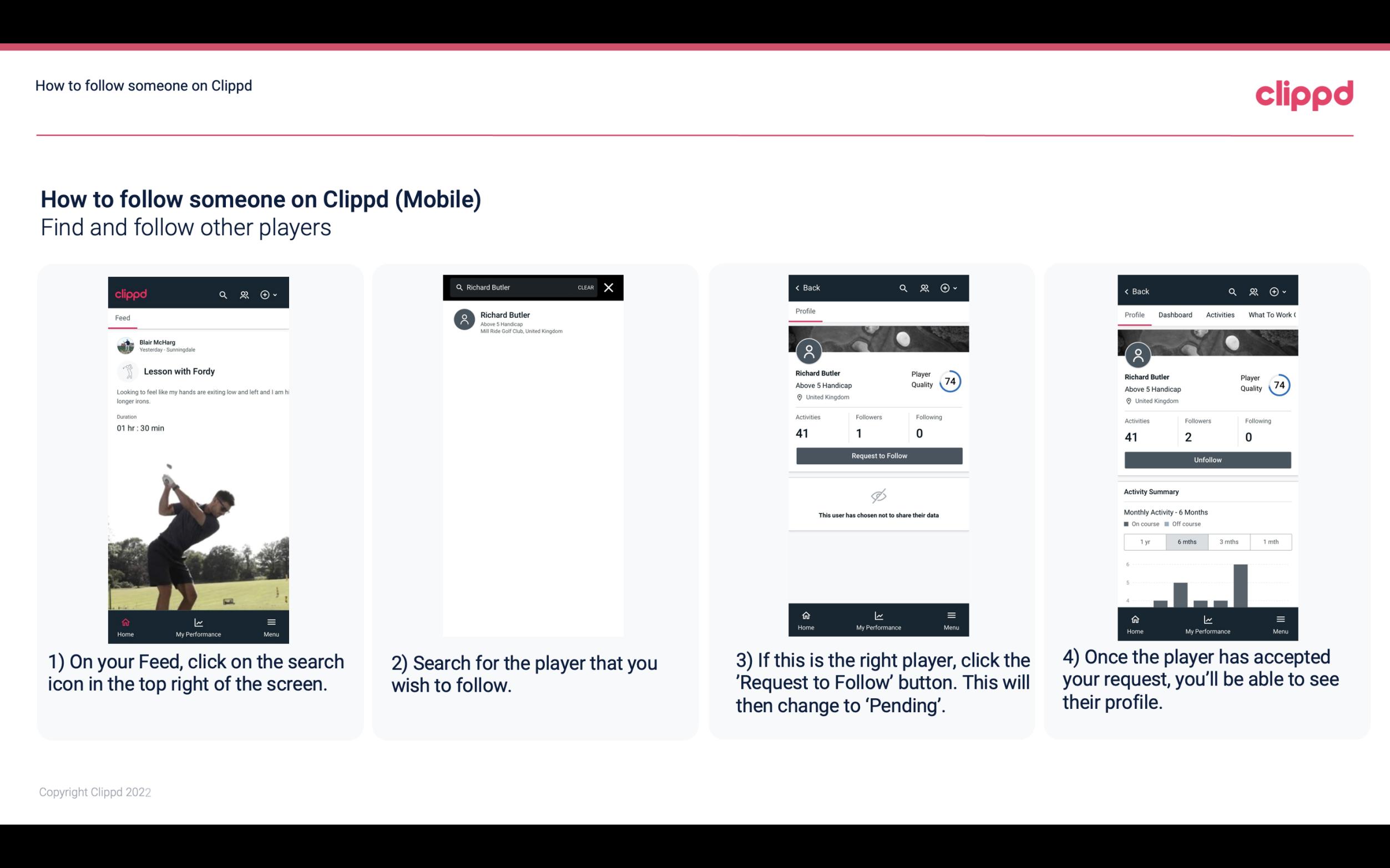1390x868 pixels.
Task: Click the Back arrow icon on profile screen
Action: click(x=799, y=287)
